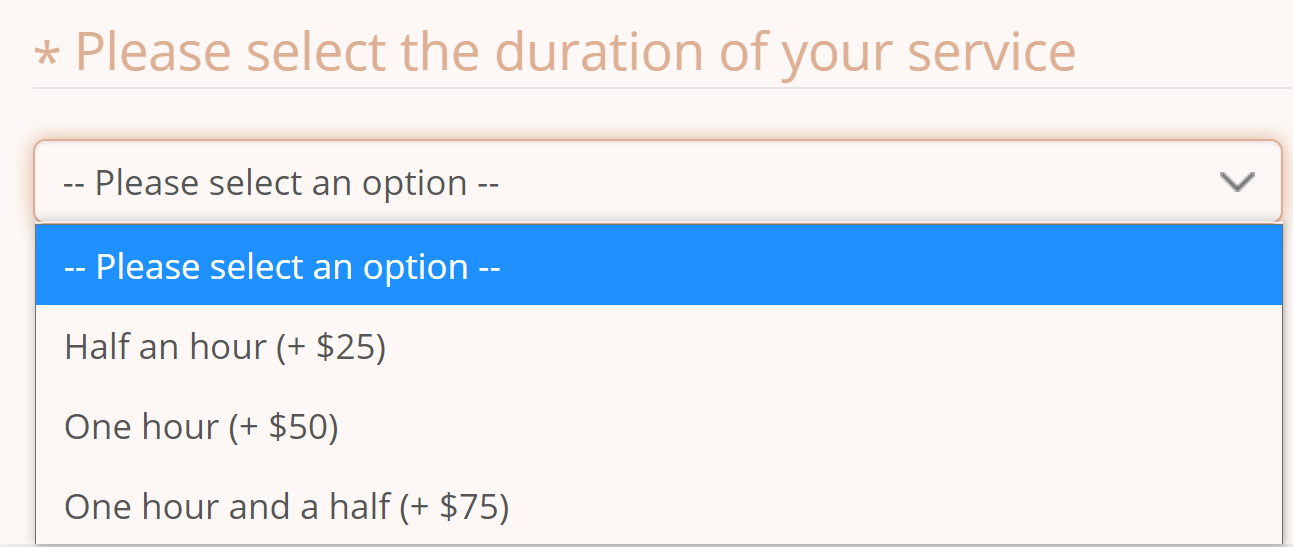This screenshot has height=547, width=1293.
Task: Pick the 90-minute service duration
Action: tap(659, 506)
